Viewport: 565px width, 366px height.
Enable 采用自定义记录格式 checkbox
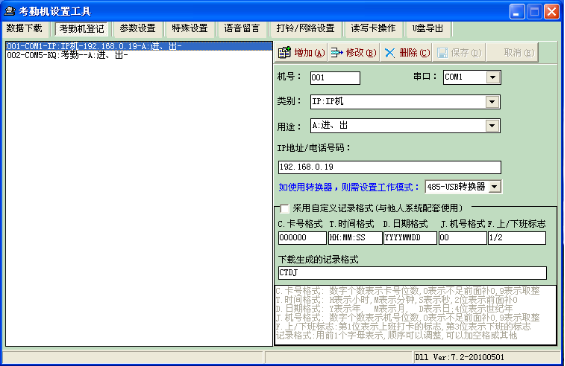(x=284, y=208)
